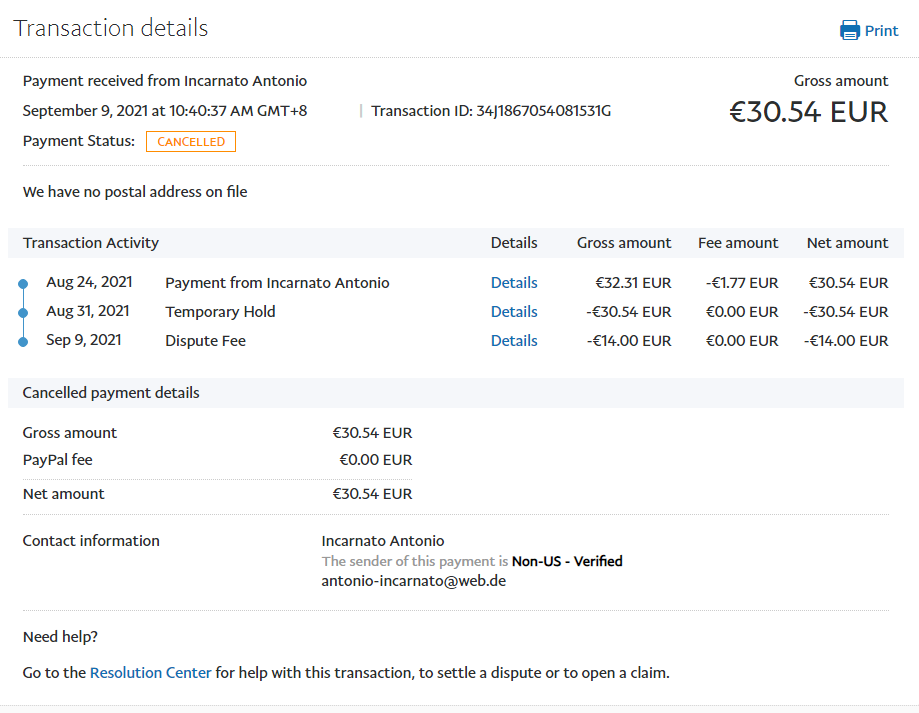
Task: Click the Non-US - Verified sender status
Action: (567, 561)
